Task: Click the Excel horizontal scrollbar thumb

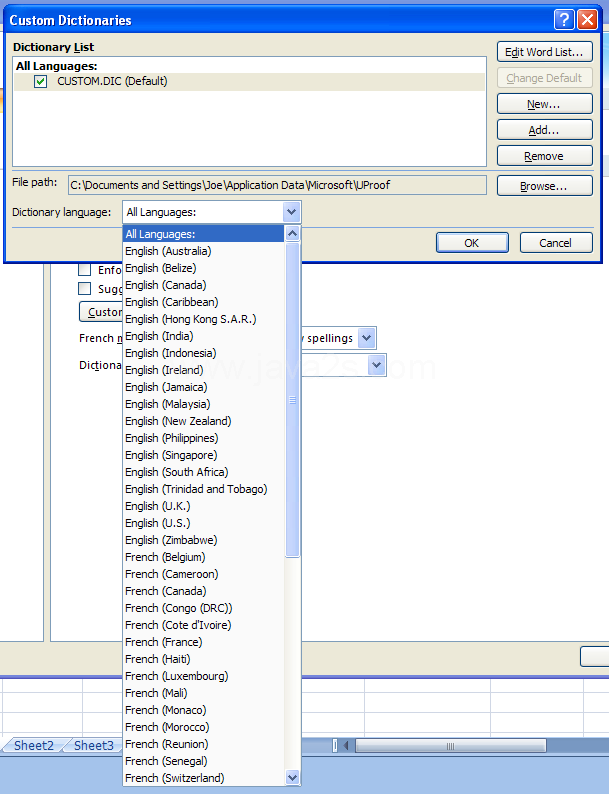Action: pos(451,745)
